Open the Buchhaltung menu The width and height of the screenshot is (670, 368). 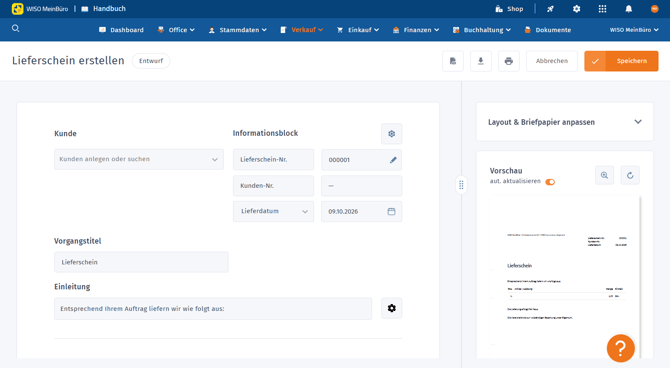click(482, 30)
